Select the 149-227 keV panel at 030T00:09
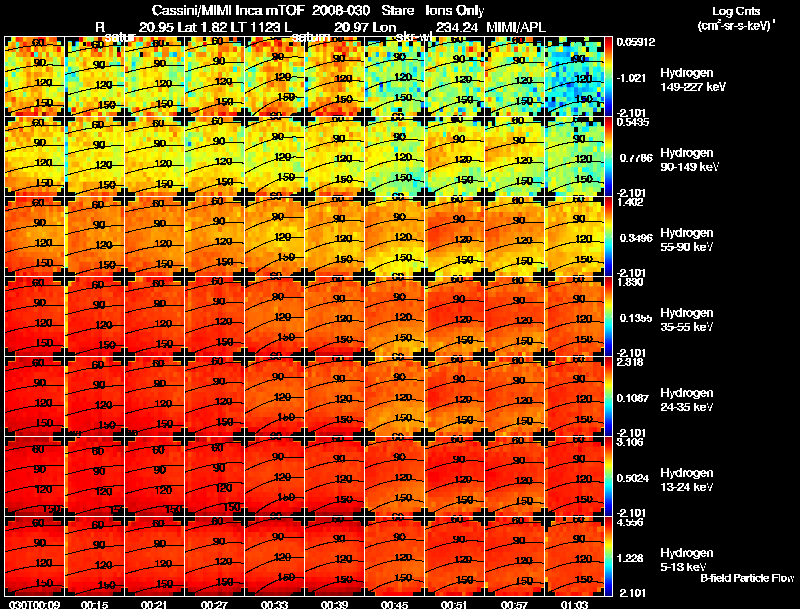 (34, 77)
